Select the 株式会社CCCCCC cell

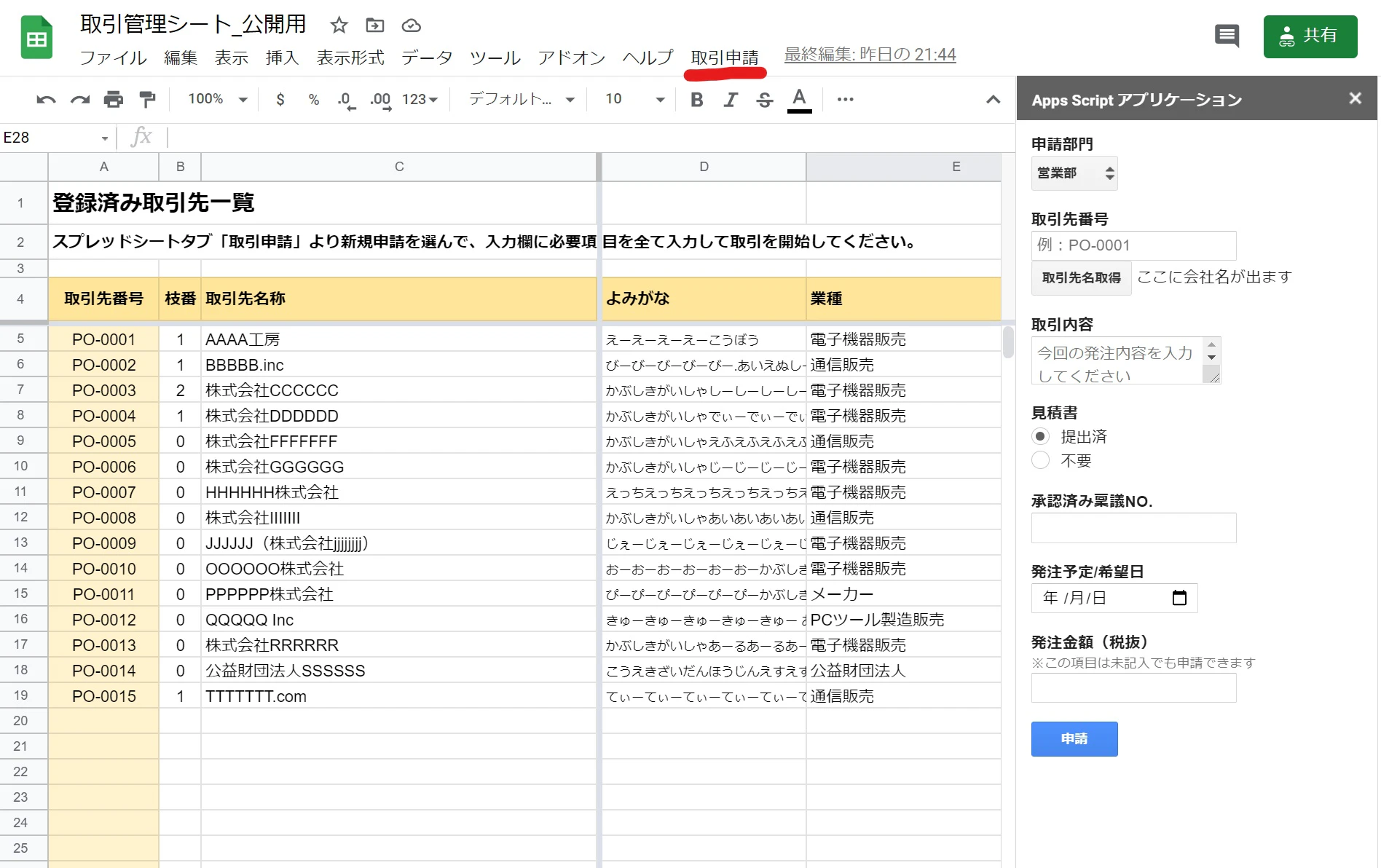pyautogui.click(x=399, y=390)
